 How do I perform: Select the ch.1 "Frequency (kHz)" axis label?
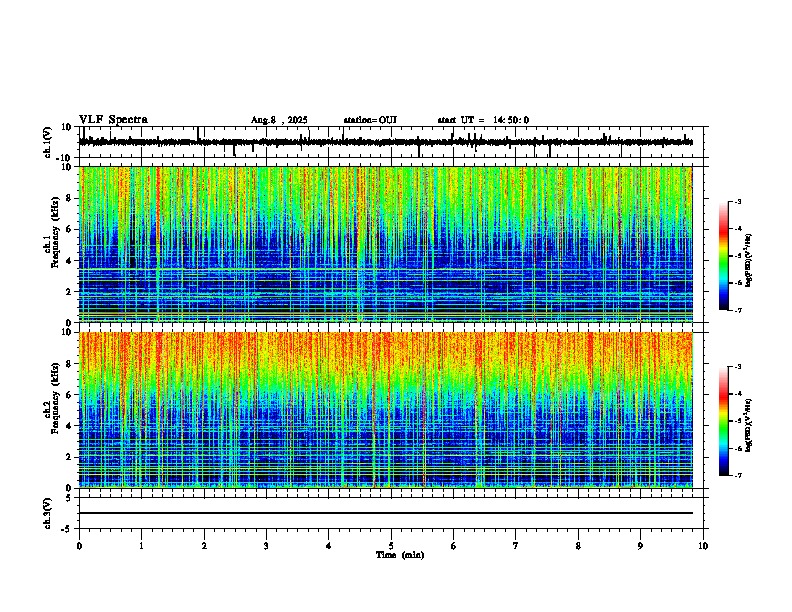point(55,232)
